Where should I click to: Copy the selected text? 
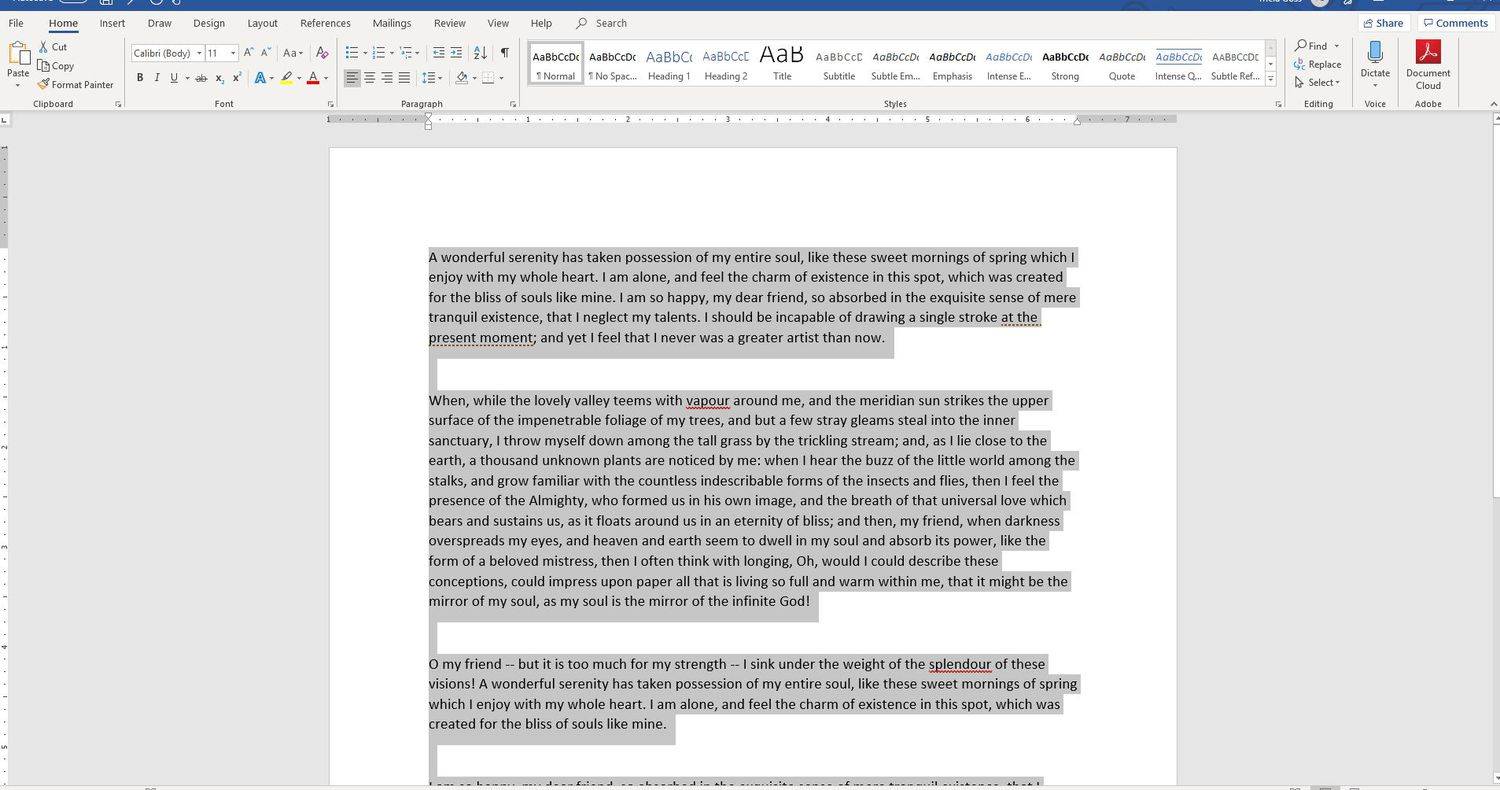pos(55,66)
